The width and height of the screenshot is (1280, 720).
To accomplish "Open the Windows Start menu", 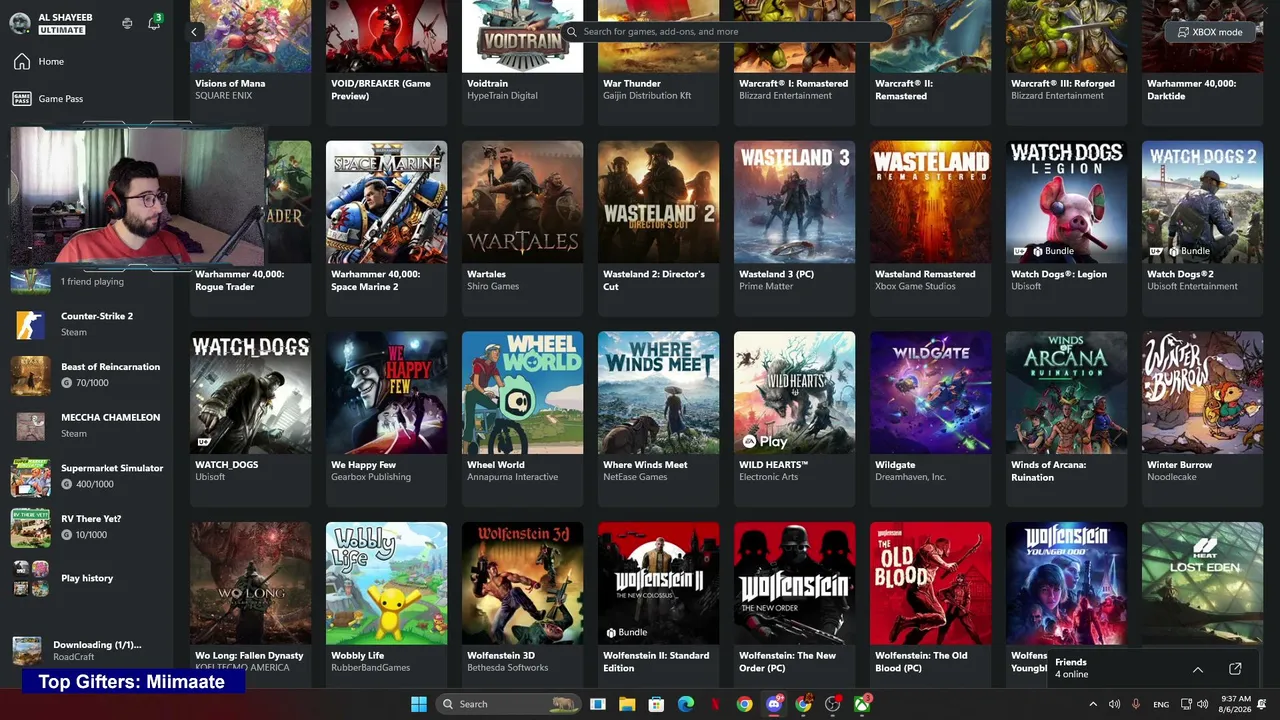I will click(x=418, y=704).
